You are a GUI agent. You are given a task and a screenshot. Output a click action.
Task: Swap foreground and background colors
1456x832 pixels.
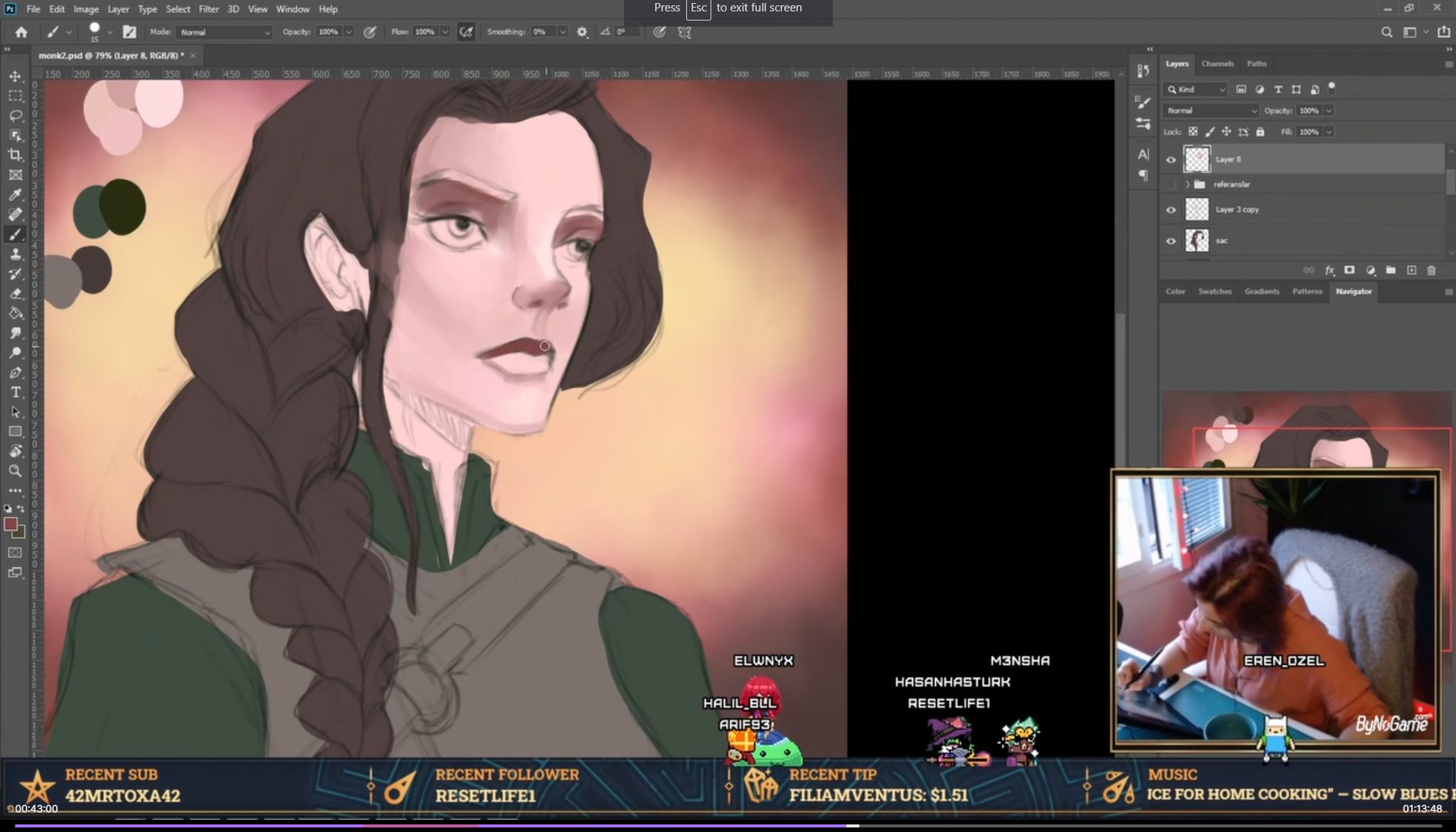[20, 509]
